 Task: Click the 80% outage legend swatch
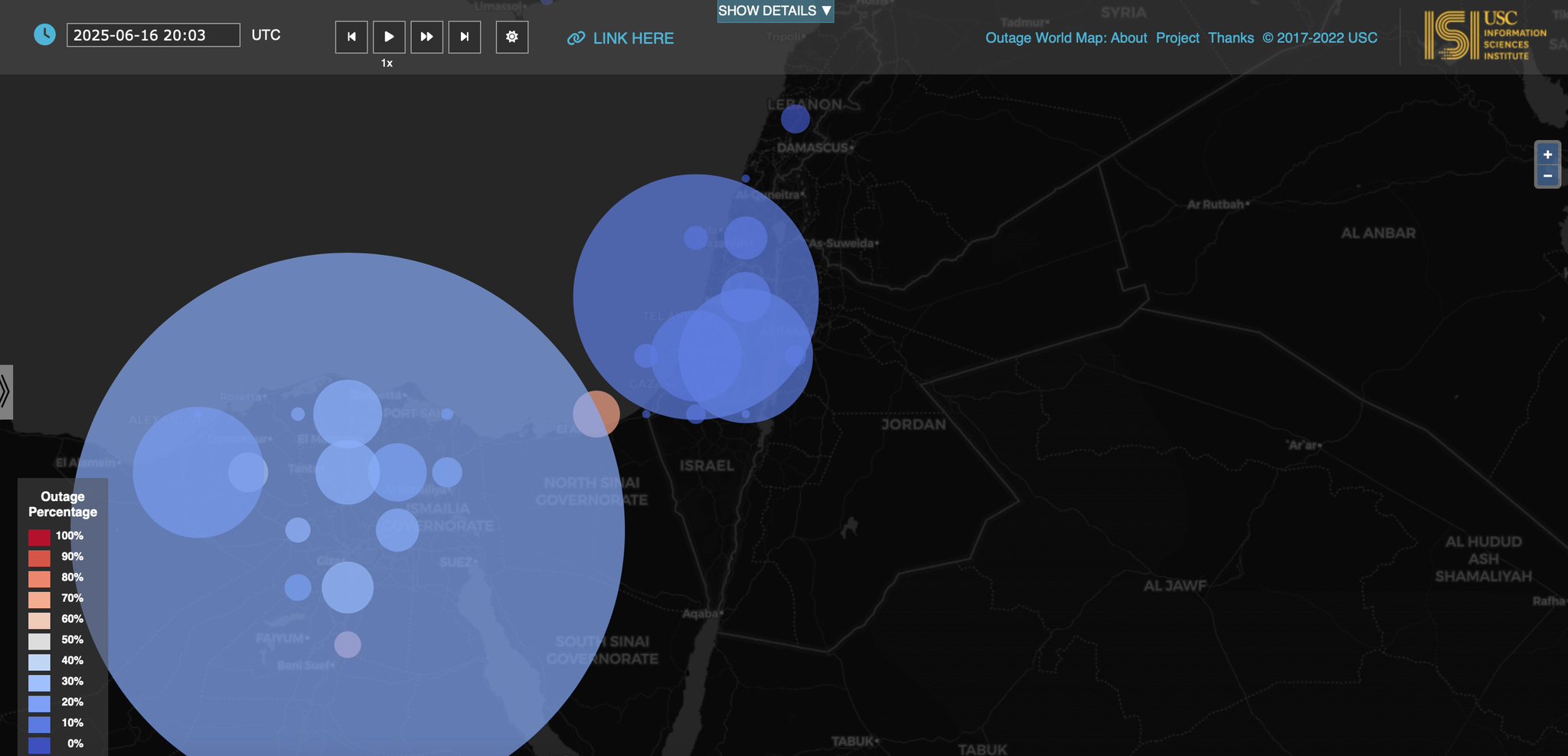[x=39, y=578]
